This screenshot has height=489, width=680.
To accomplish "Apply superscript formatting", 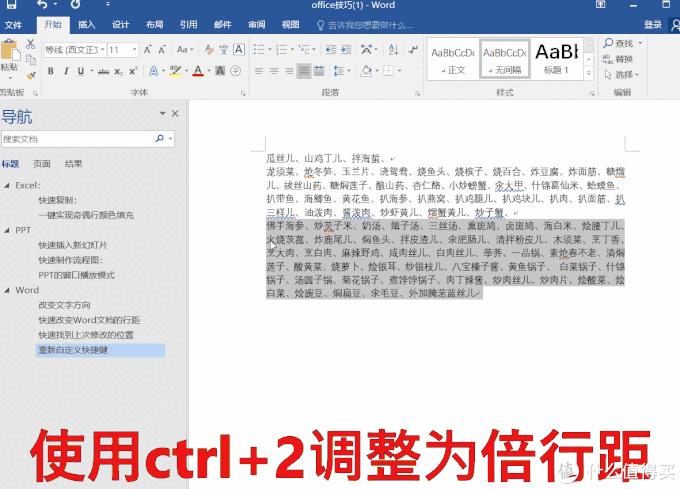I will pos(133,71).
